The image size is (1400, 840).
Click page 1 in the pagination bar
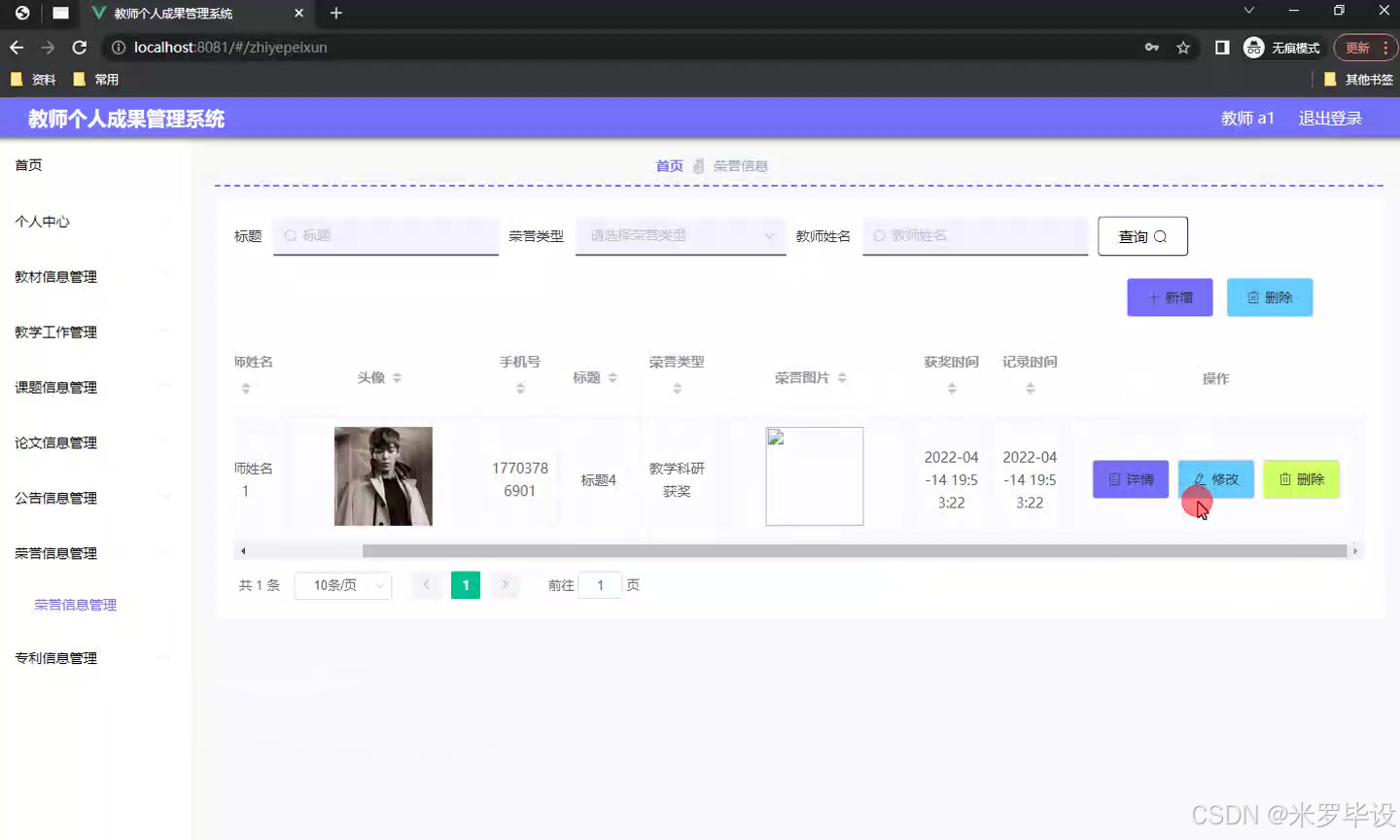tap(465, 585)
